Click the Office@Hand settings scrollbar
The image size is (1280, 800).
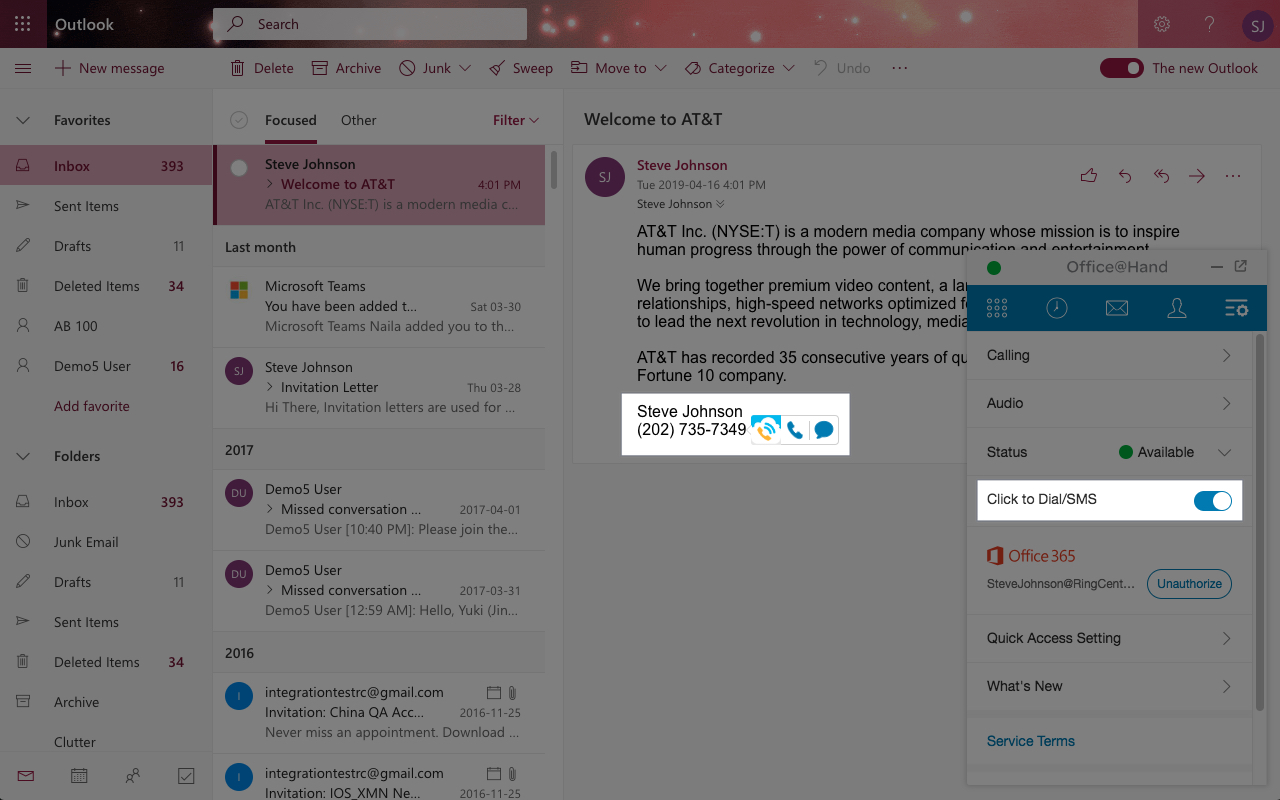[x=1259, y=522]
